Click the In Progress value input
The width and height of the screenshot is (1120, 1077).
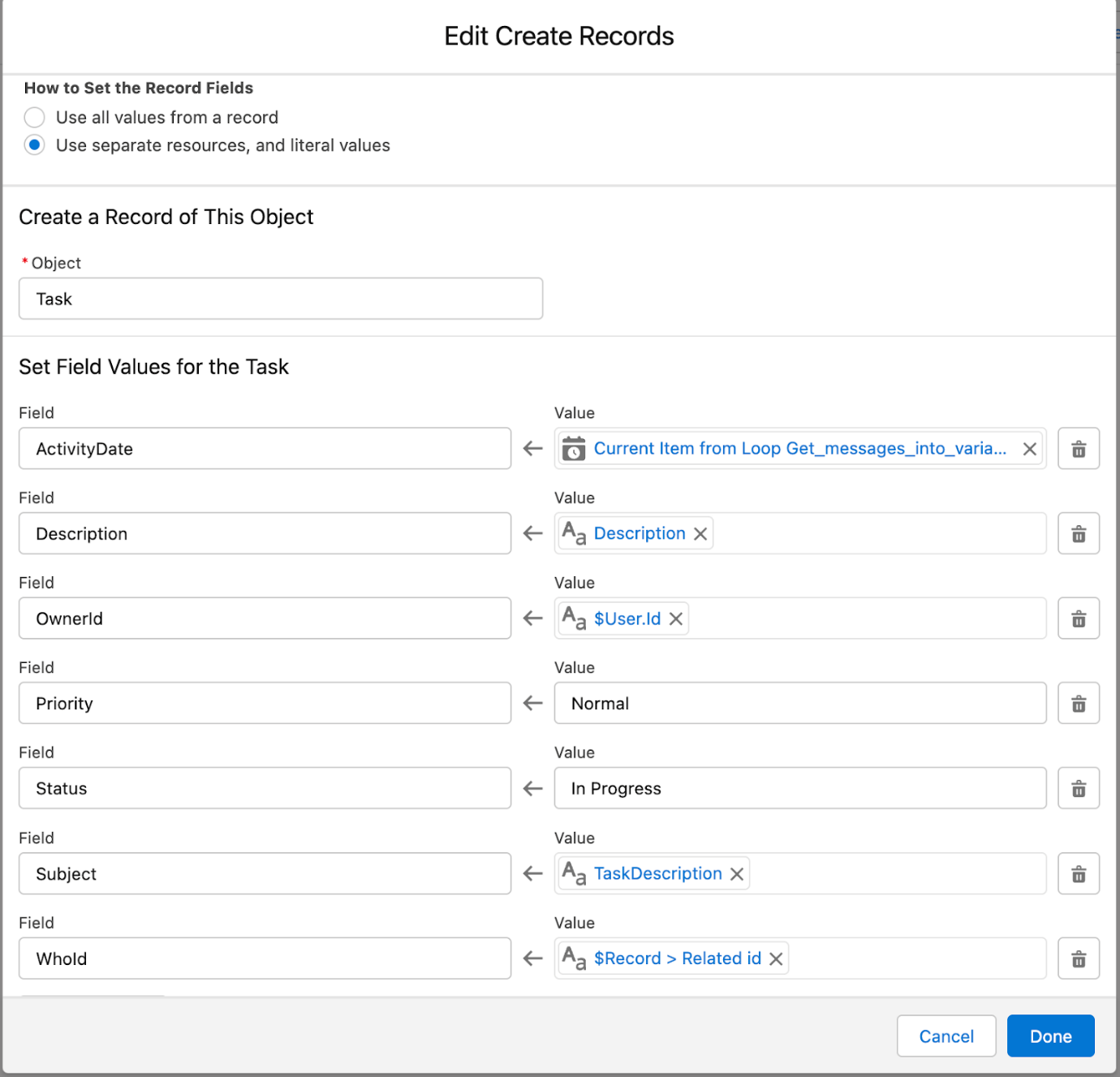point(800,789)
